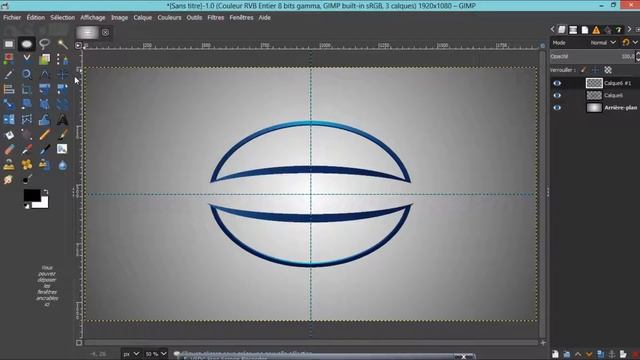The image size is (640, 360).
Task: Choose the Free Select lasso tool
Action: [x=44, y=43]
